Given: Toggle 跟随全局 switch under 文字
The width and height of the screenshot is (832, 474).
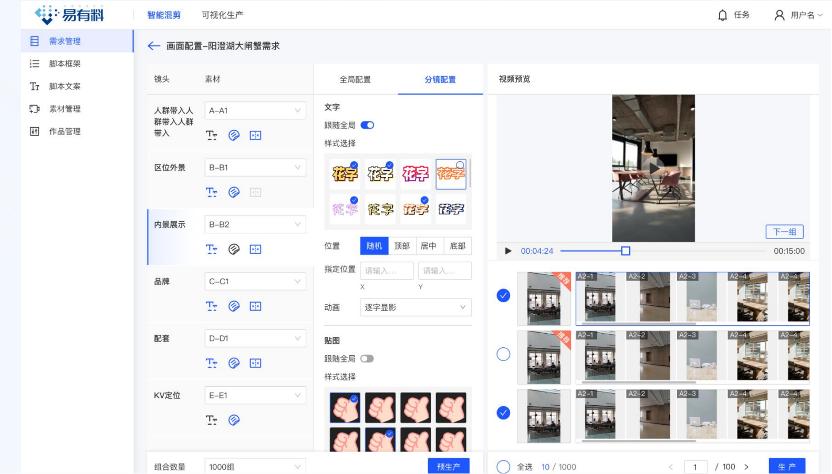Looking at the screenshot, I should (x=367, y=125).
